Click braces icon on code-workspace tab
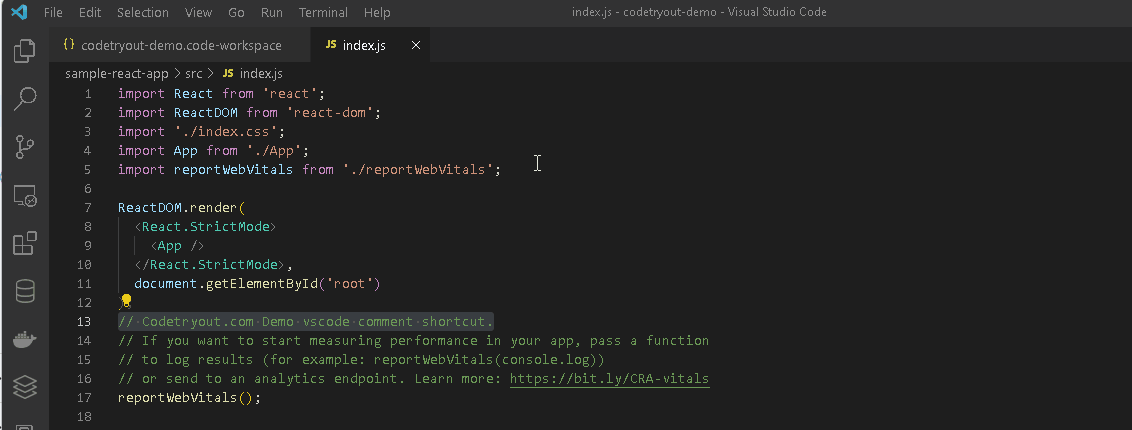This screenshot has height=430, width=1132. click(69, 45)
